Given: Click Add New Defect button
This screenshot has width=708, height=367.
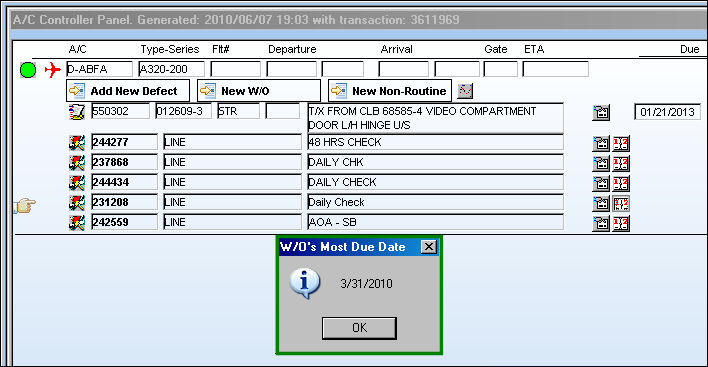Looking at the screenshot, I should click(x=128, y=91).
